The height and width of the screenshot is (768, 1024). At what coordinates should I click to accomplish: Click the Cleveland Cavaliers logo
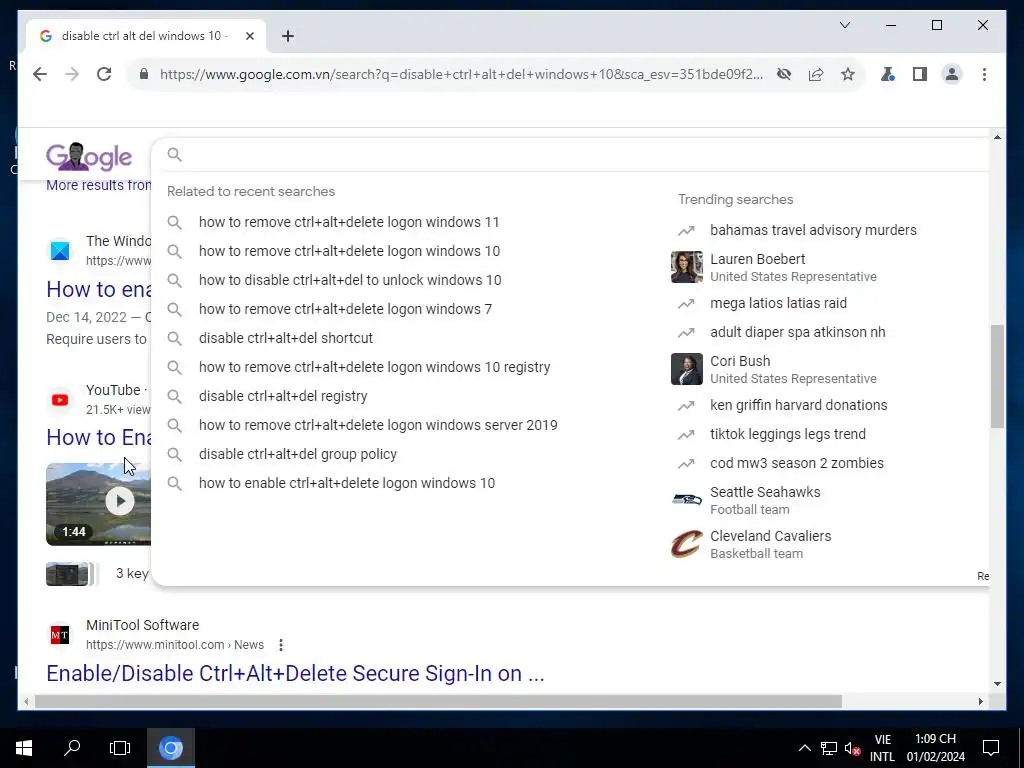coord(686,544)
